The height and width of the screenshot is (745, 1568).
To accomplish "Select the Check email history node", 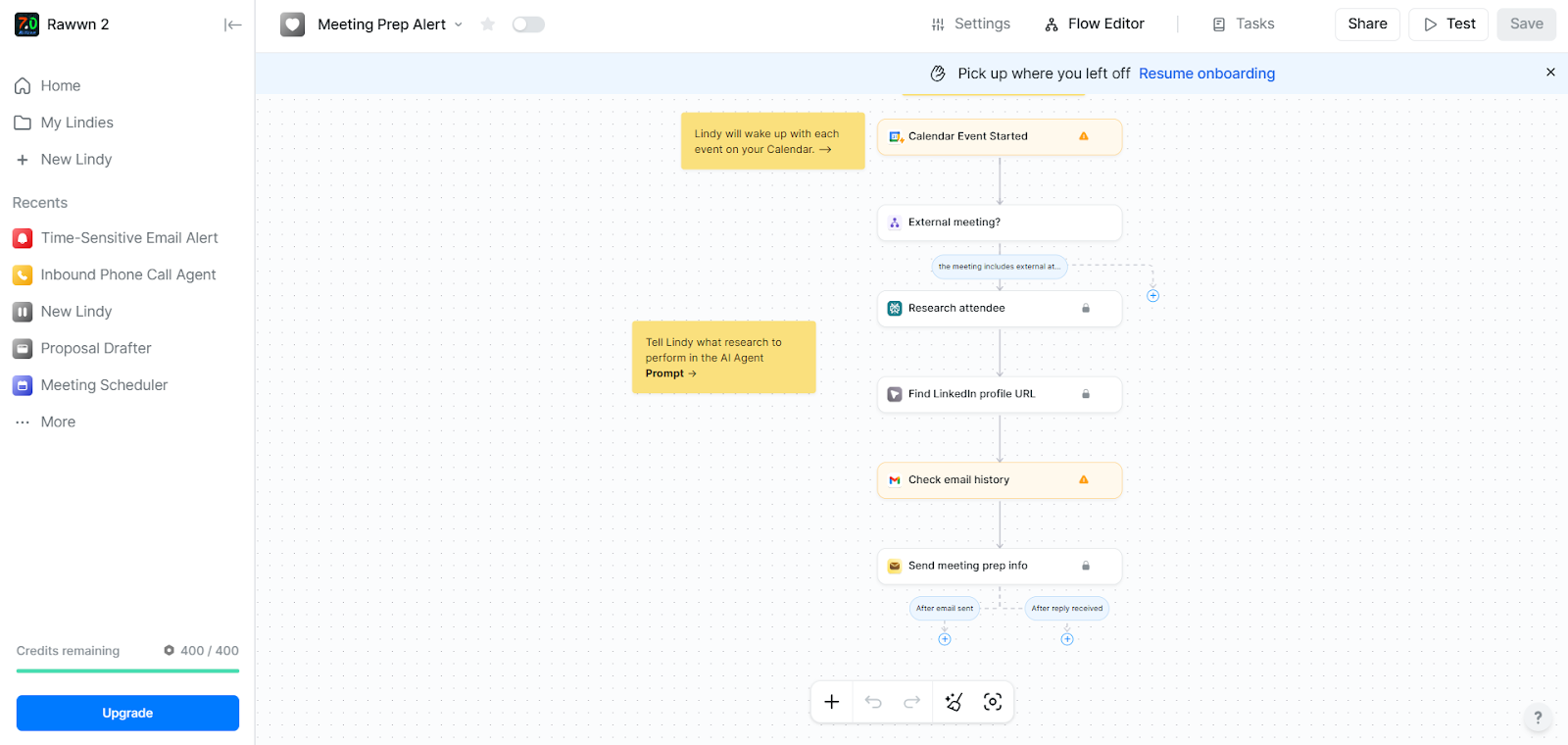I will click(x=1000, y=480).
